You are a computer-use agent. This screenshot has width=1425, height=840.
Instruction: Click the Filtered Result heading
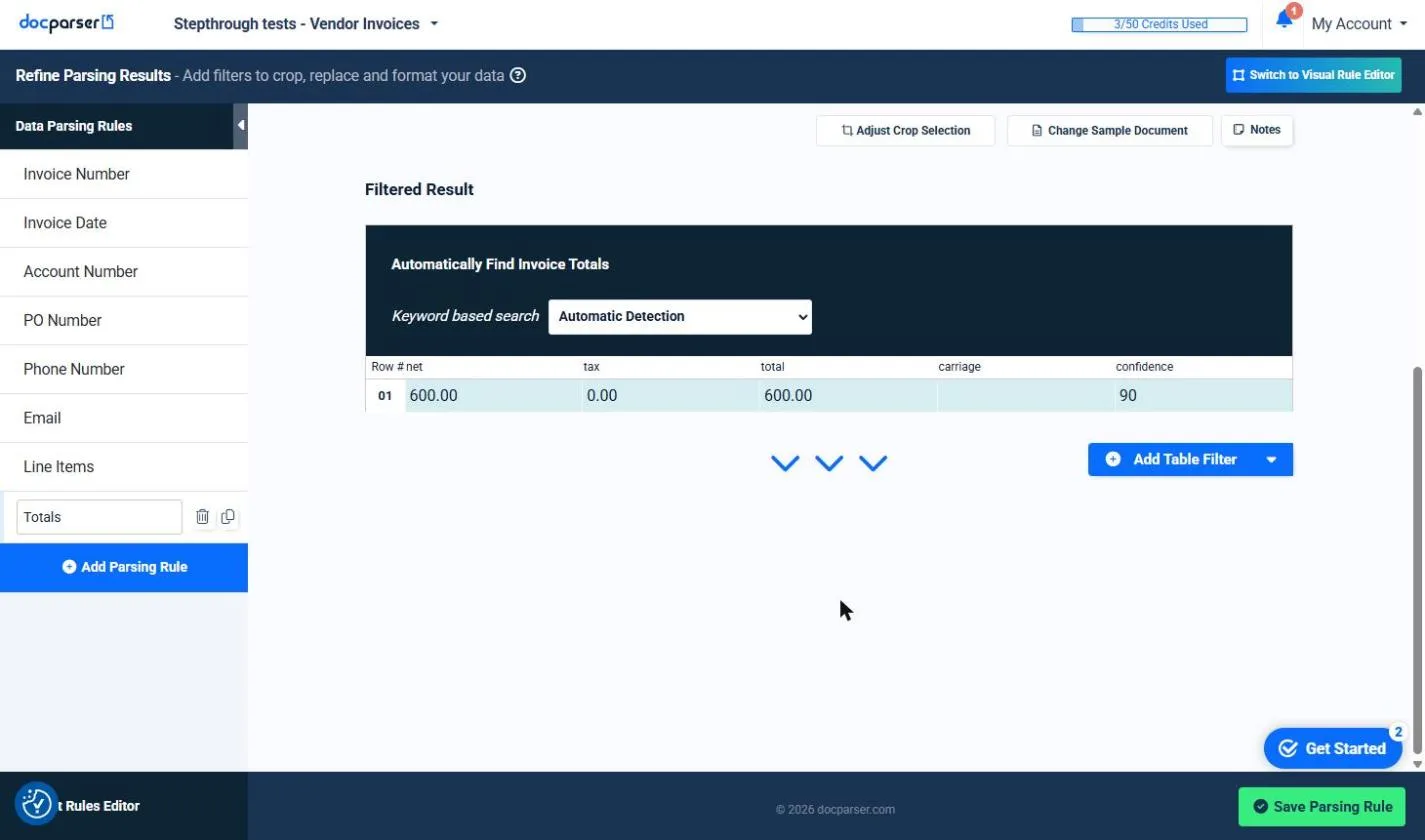pos(419,189)
